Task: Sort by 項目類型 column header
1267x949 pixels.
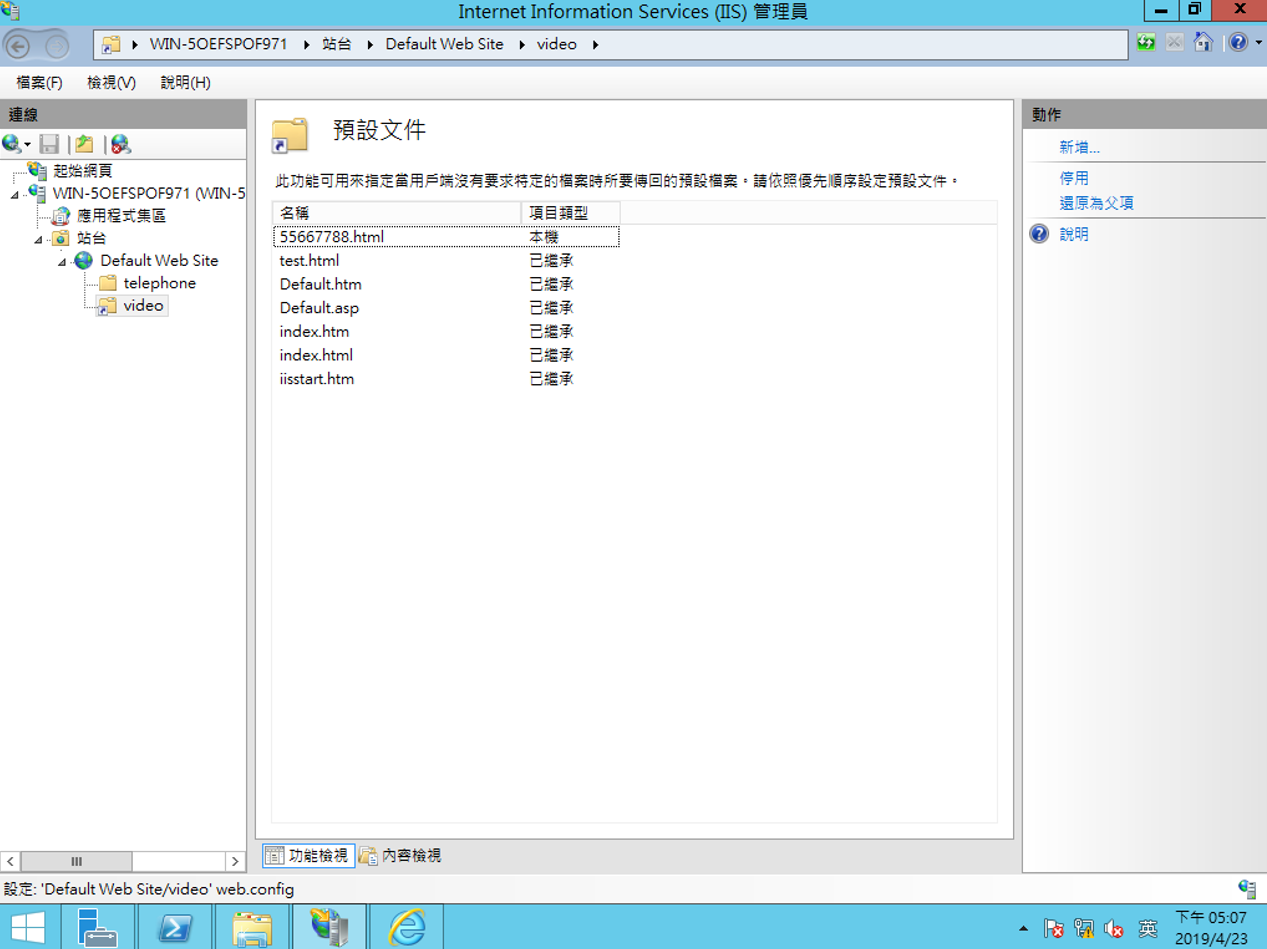Action: (570, 213)
